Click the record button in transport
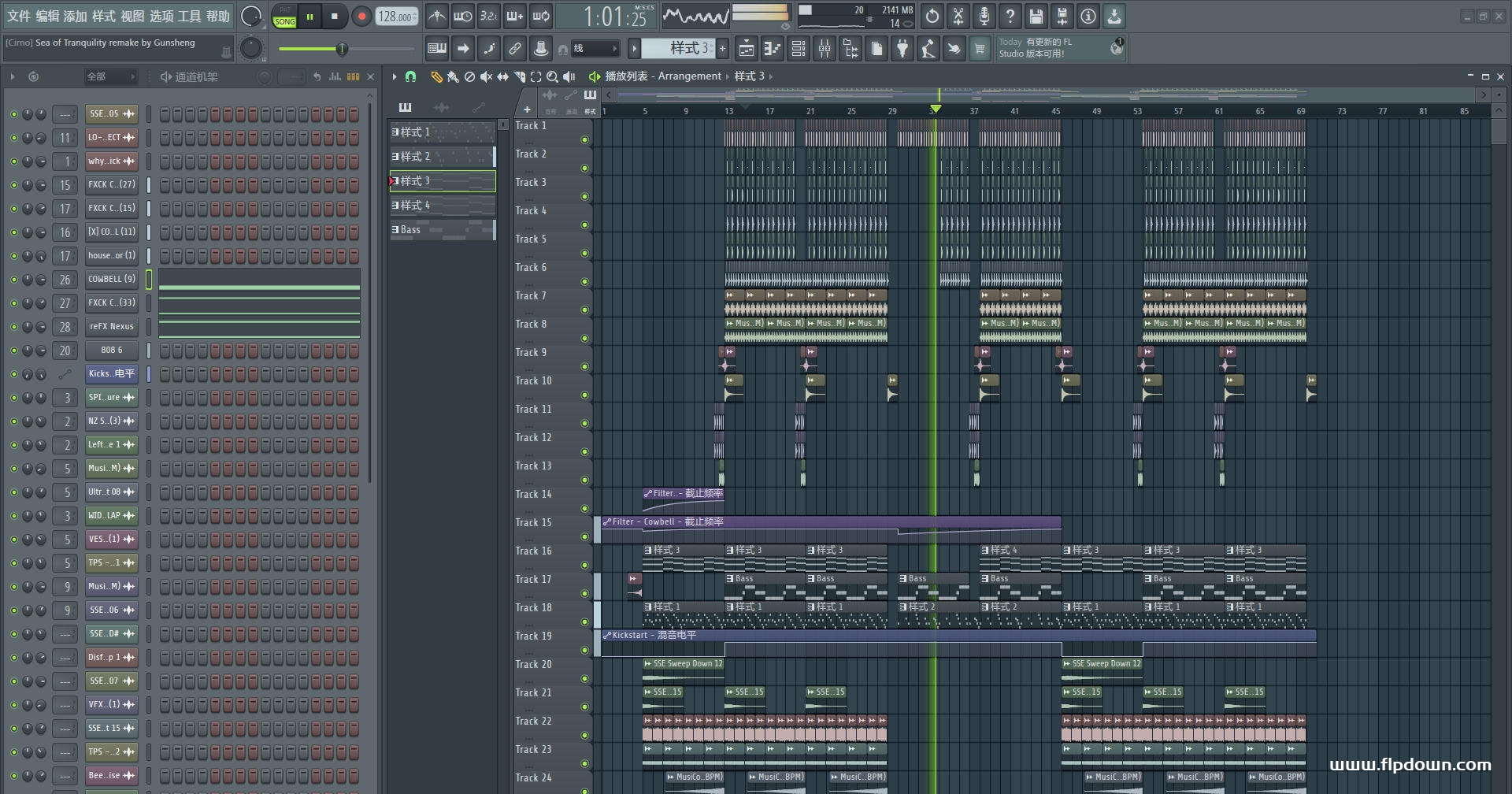 [x=361, y=17]
